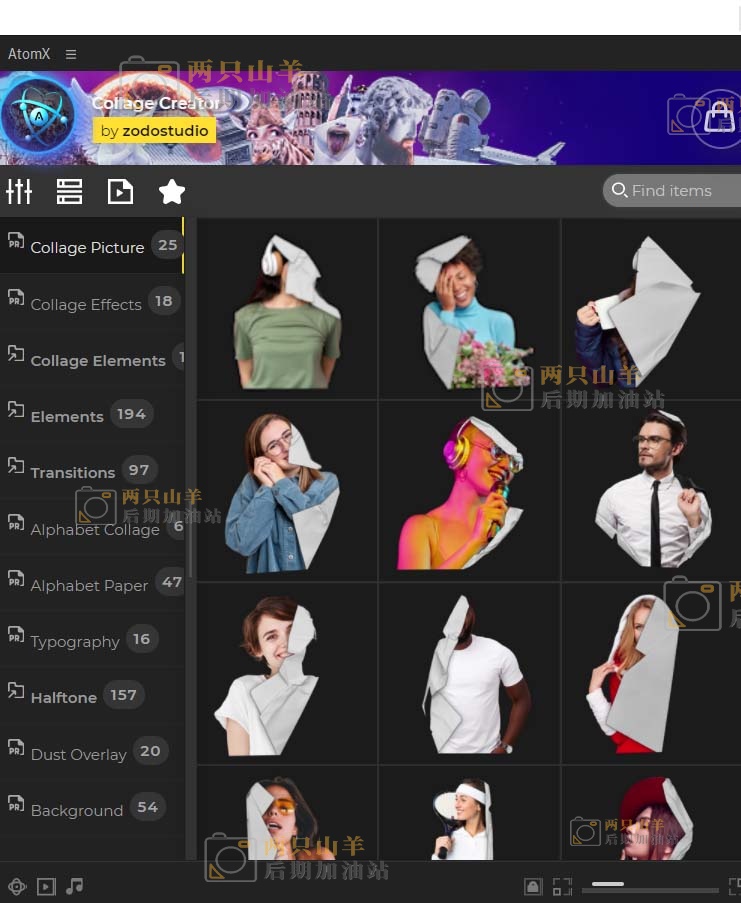The width and height of the screenshot is (741, 903).
Task: Click the thumbnail size slider
Action: 654,887
